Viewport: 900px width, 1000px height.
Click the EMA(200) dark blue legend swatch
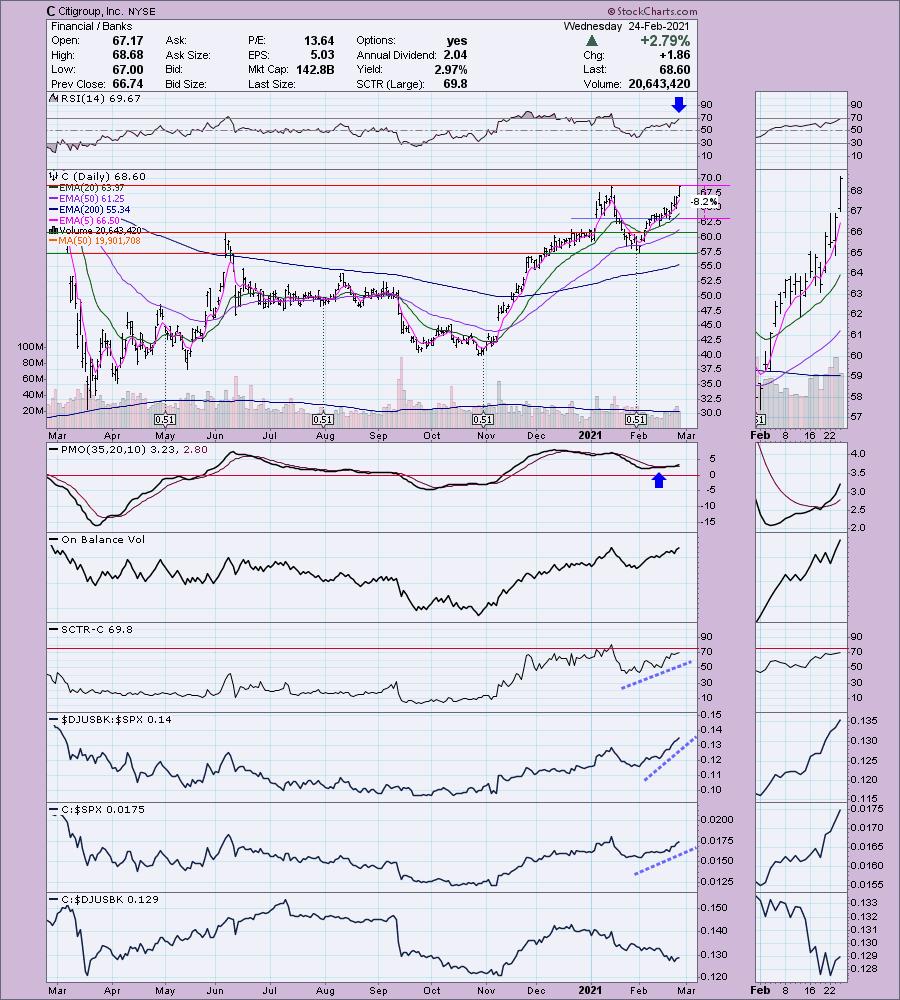pos(54,209)
